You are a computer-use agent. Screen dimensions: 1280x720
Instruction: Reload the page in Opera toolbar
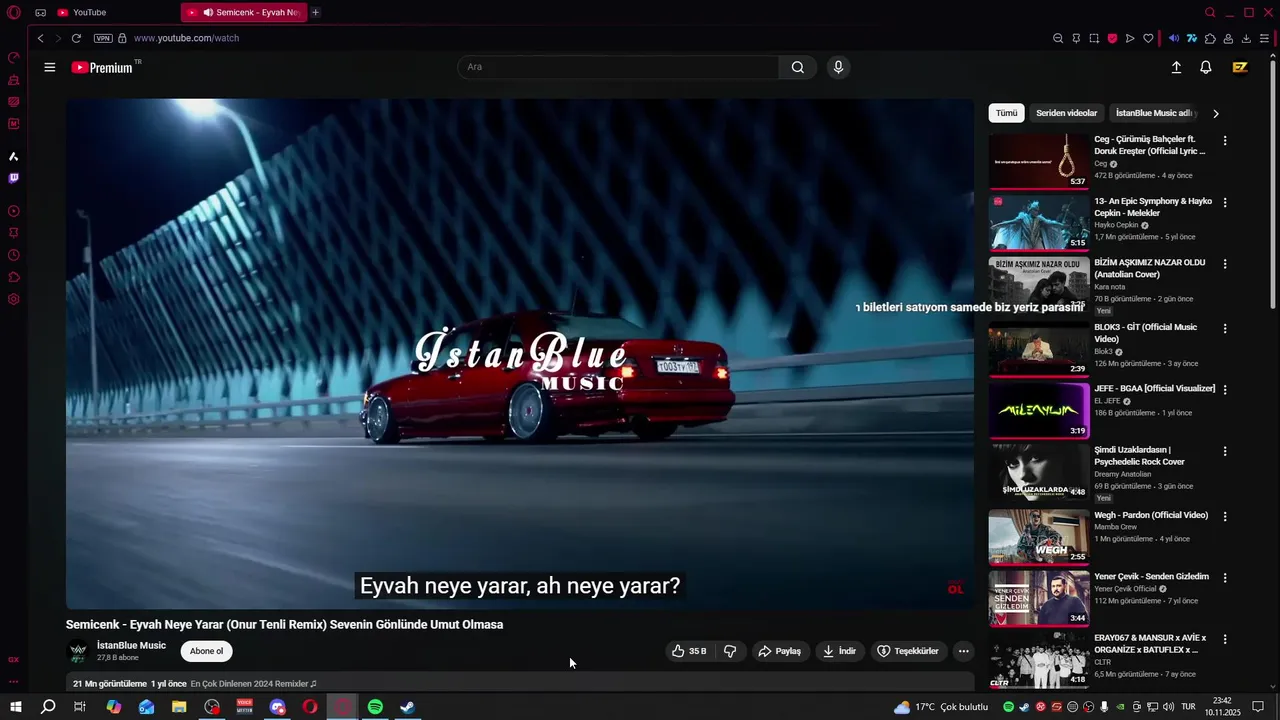pos(76,38)
